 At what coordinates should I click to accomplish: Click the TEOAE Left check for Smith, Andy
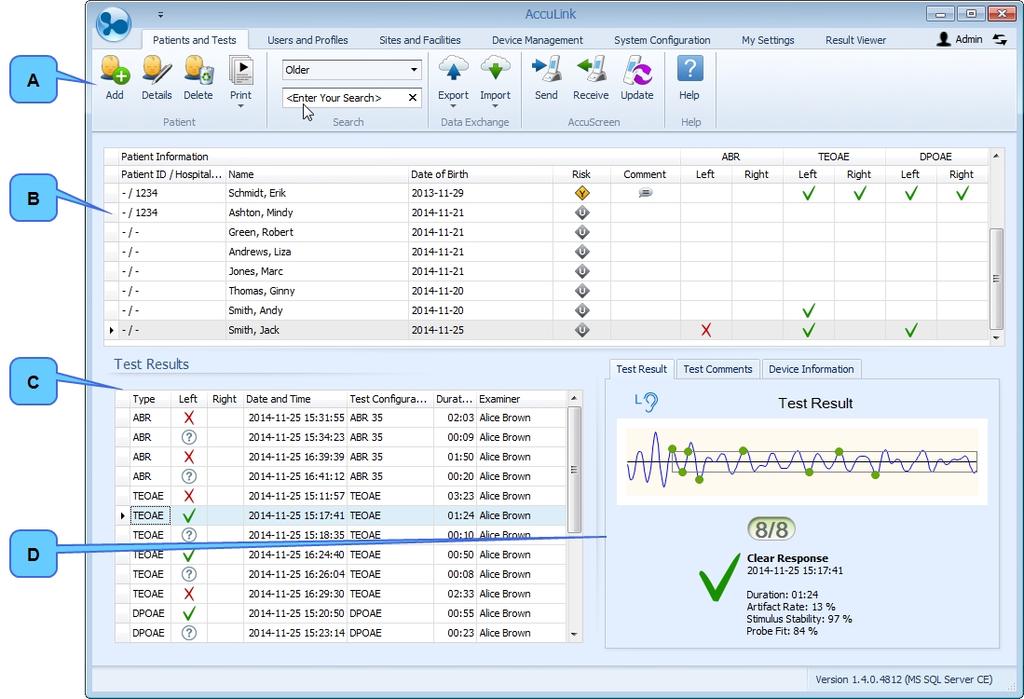pyautogui.click(x=808, y=310)
